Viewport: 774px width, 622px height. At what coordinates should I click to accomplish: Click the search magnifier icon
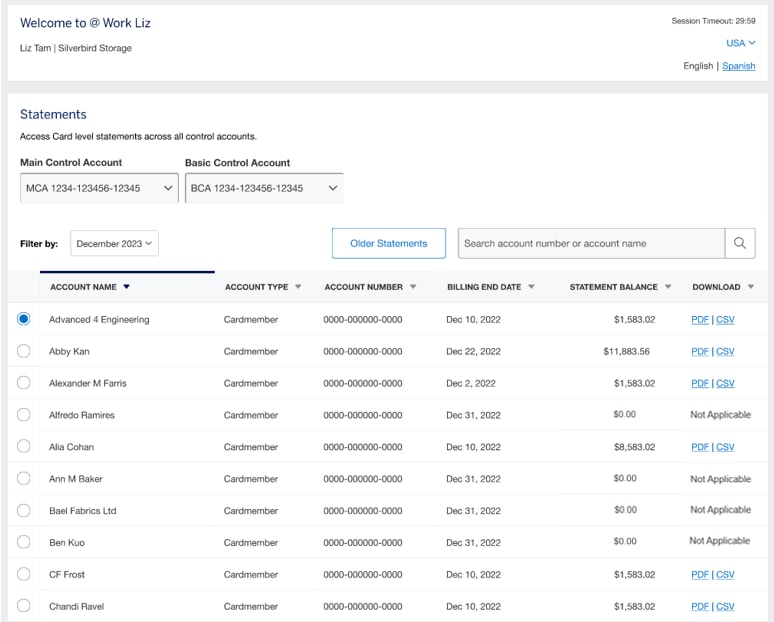[740, 243]
